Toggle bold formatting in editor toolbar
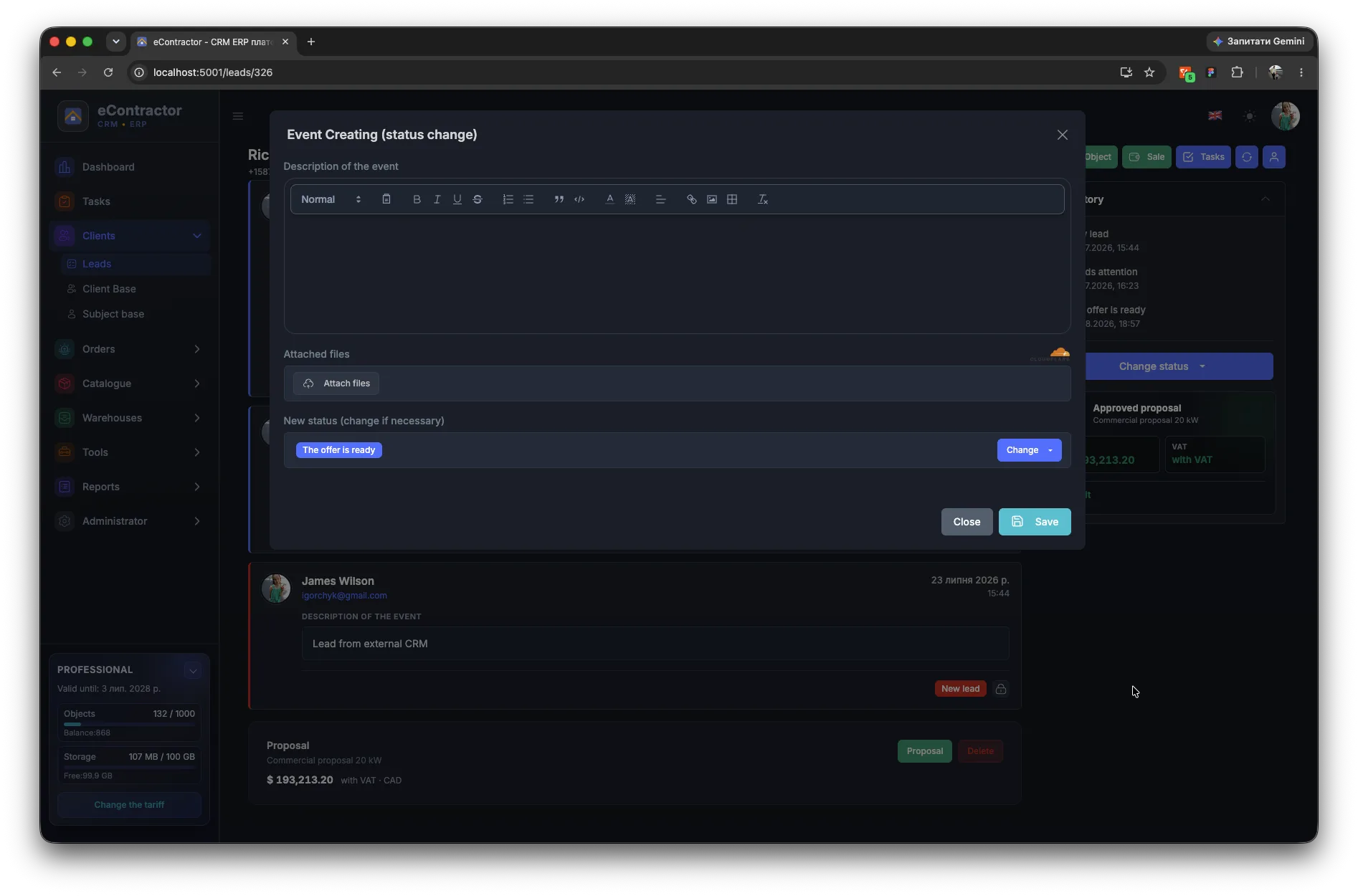 pos(417,199)
